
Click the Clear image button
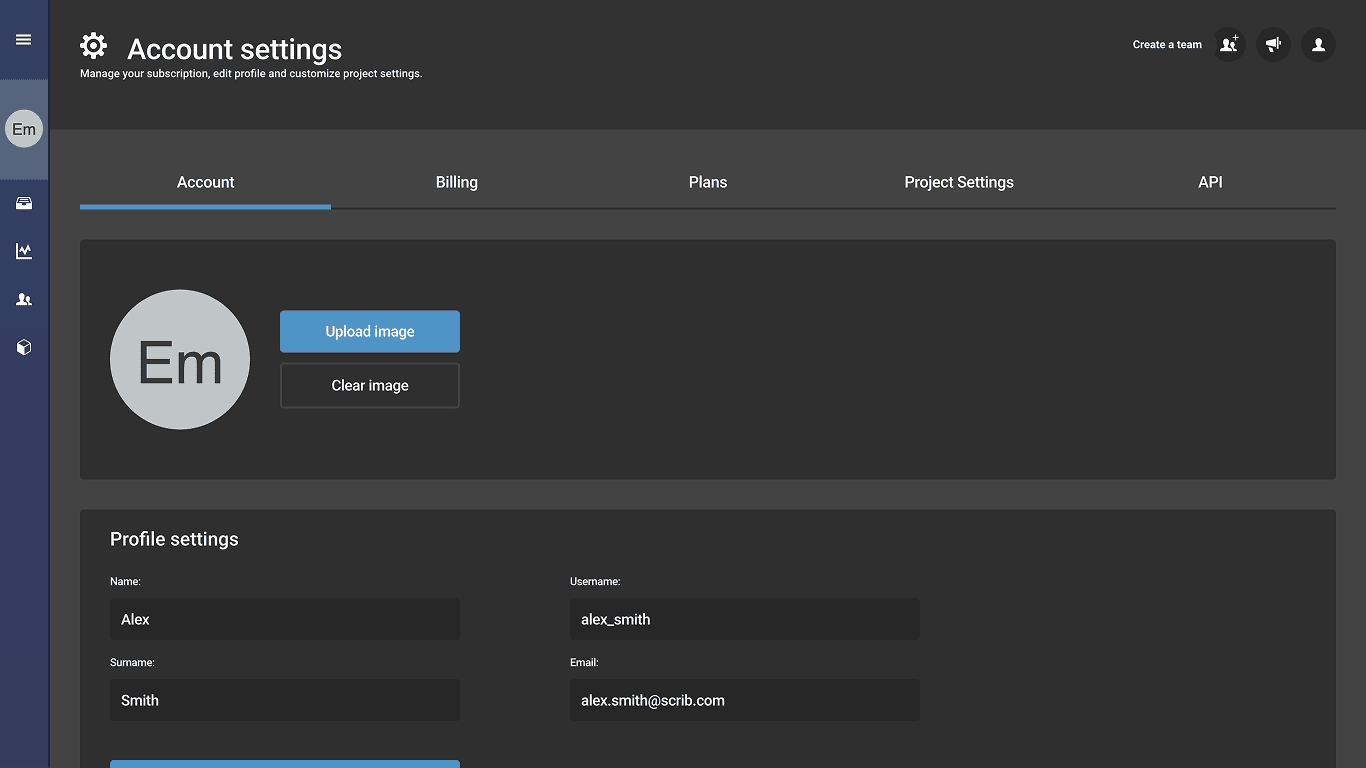pyautogui.click(x=370, y=385)
